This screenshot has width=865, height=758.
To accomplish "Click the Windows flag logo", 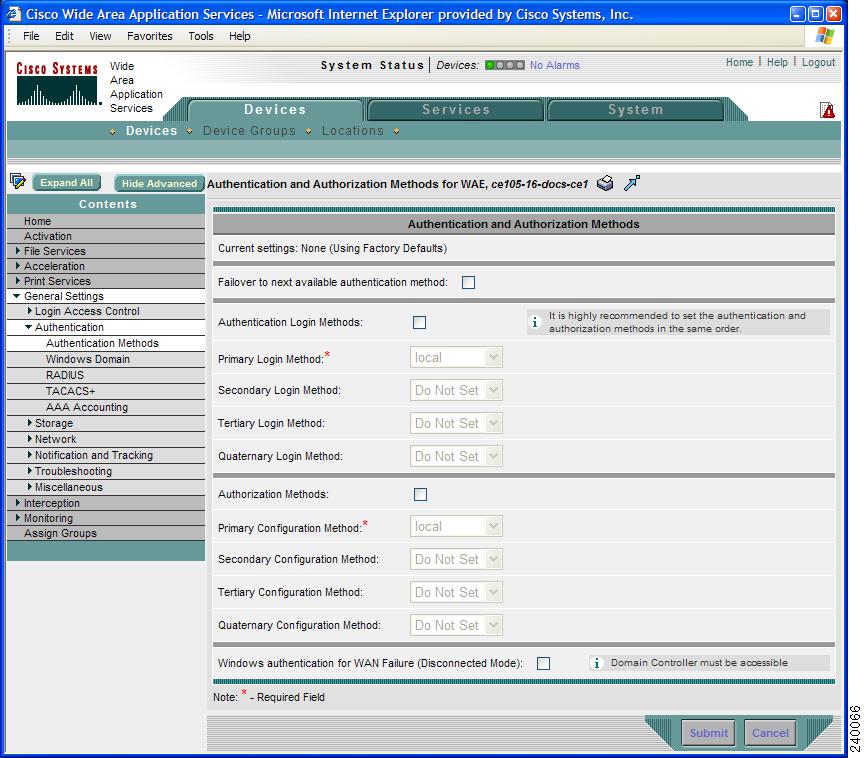I will click(x=825, y=36).
